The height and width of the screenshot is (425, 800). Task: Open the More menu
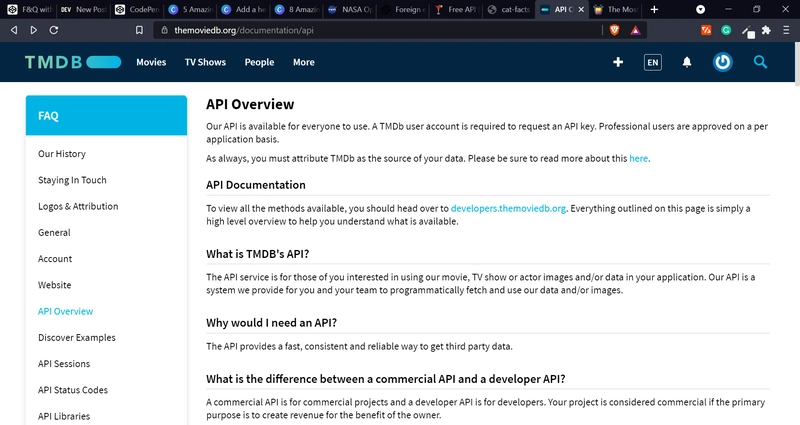(304, 62)
